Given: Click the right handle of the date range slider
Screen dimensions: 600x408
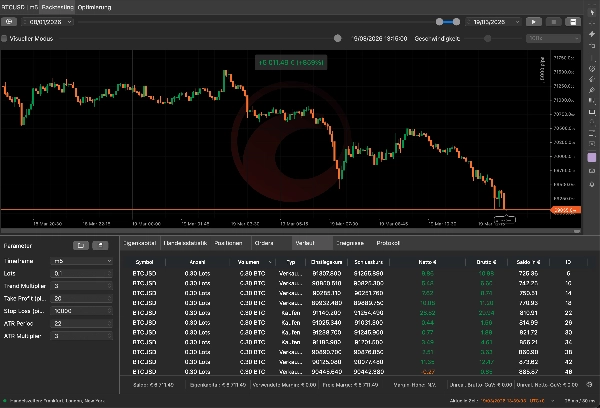Looking at the screenshot, I should pos(456,22).
